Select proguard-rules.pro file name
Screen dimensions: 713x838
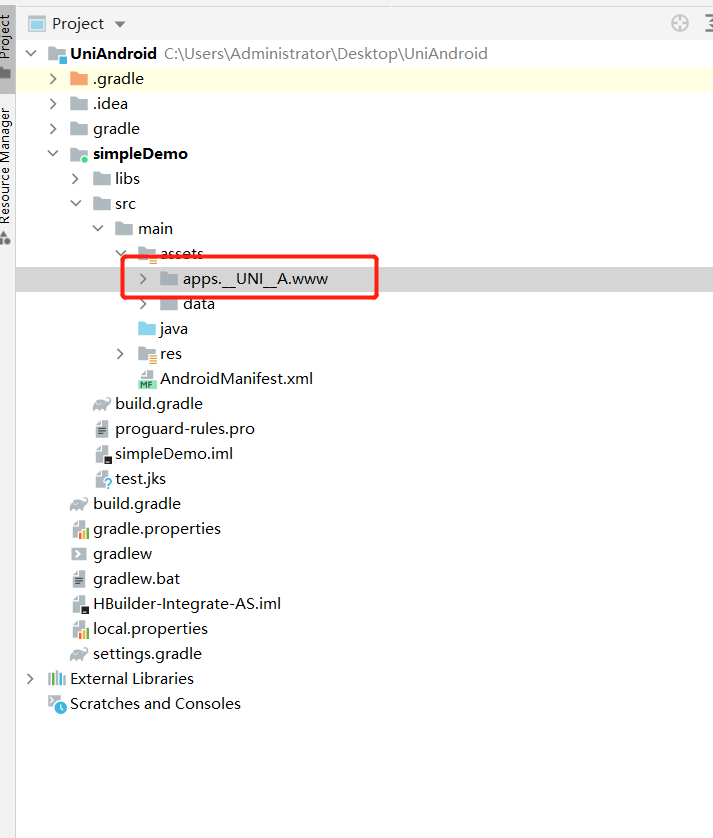[185, 429]
